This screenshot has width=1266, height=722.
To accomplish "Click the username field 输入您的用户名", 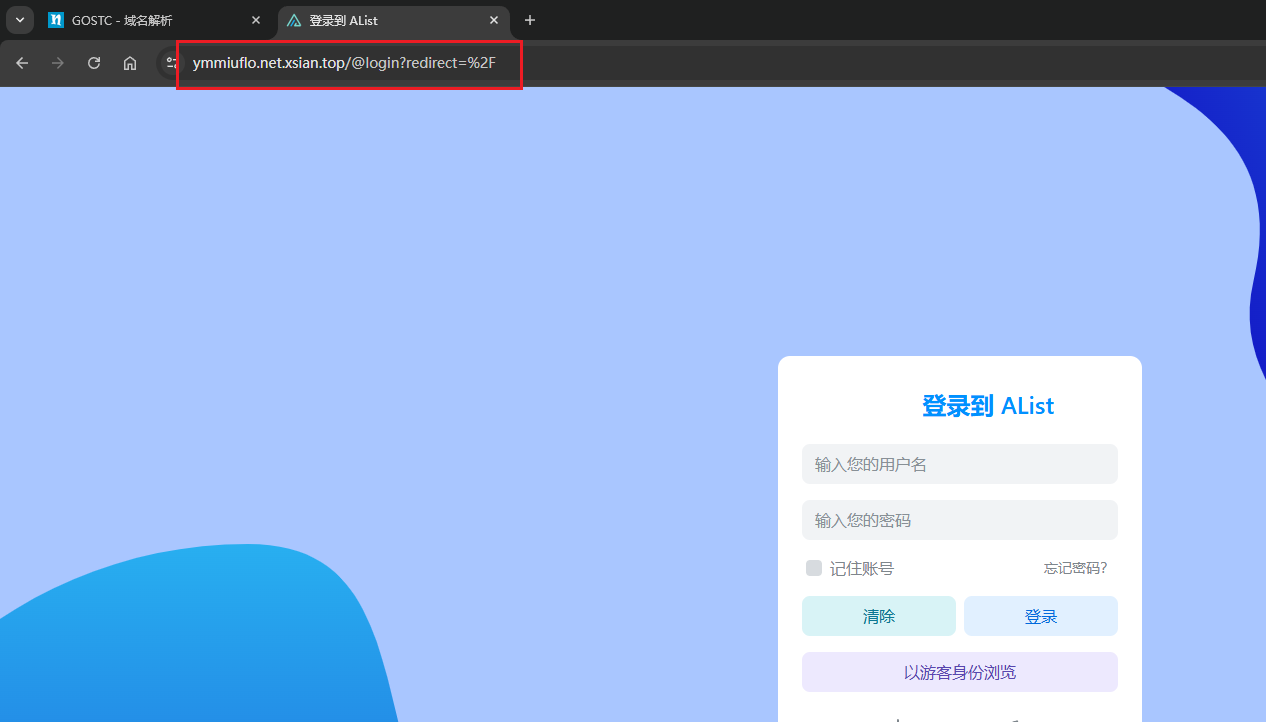I will [x=960, y=464].
